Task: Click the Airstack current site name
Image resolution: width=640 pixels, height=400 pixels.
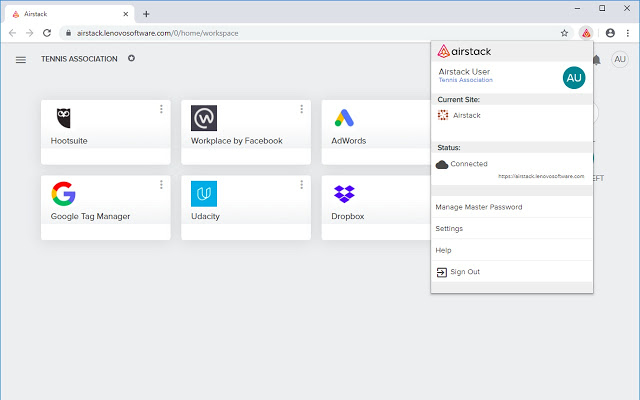Action: [x=467, y=116]
